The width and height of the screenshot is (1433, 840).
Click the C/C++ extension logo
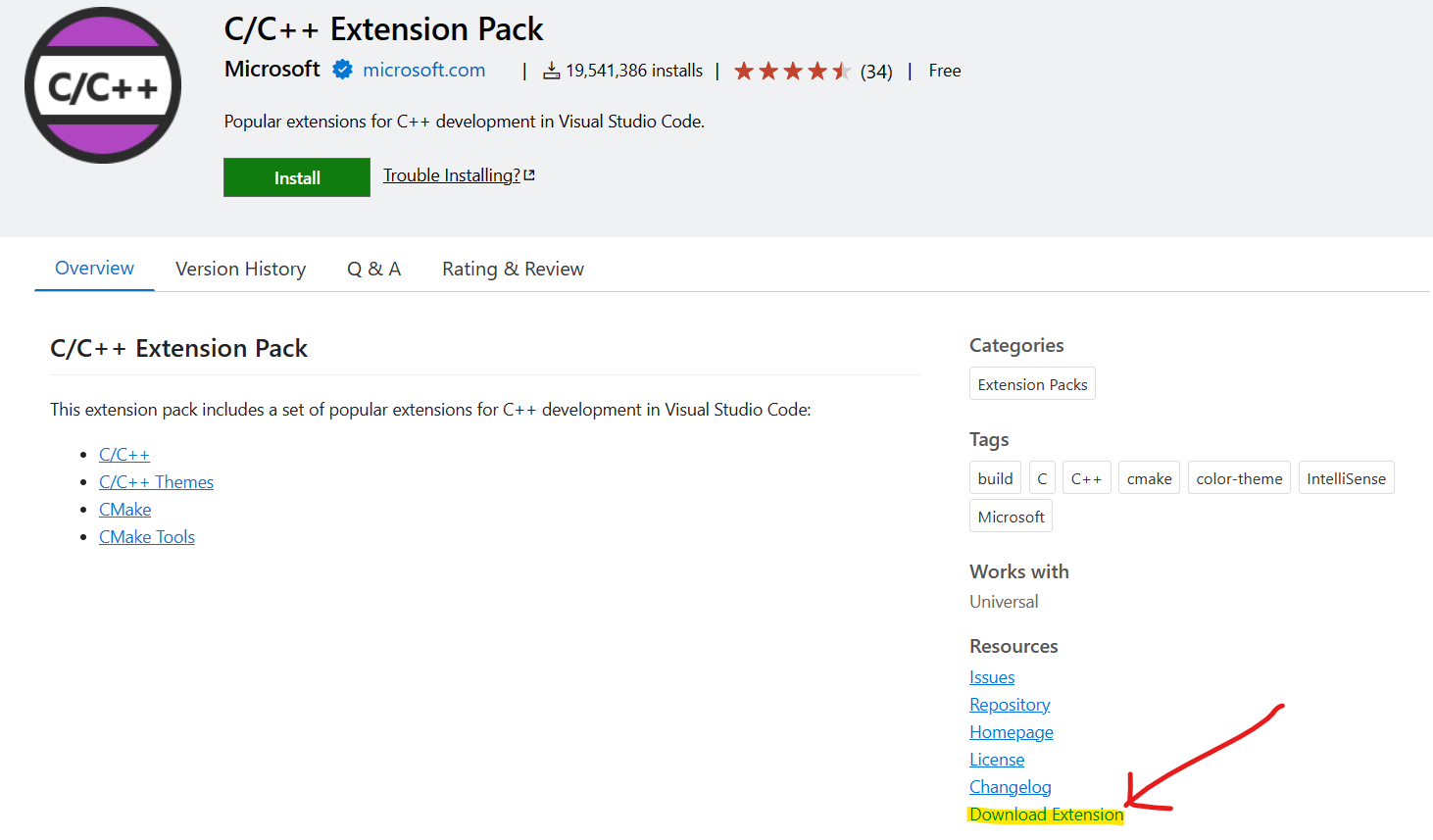(103, 85)
